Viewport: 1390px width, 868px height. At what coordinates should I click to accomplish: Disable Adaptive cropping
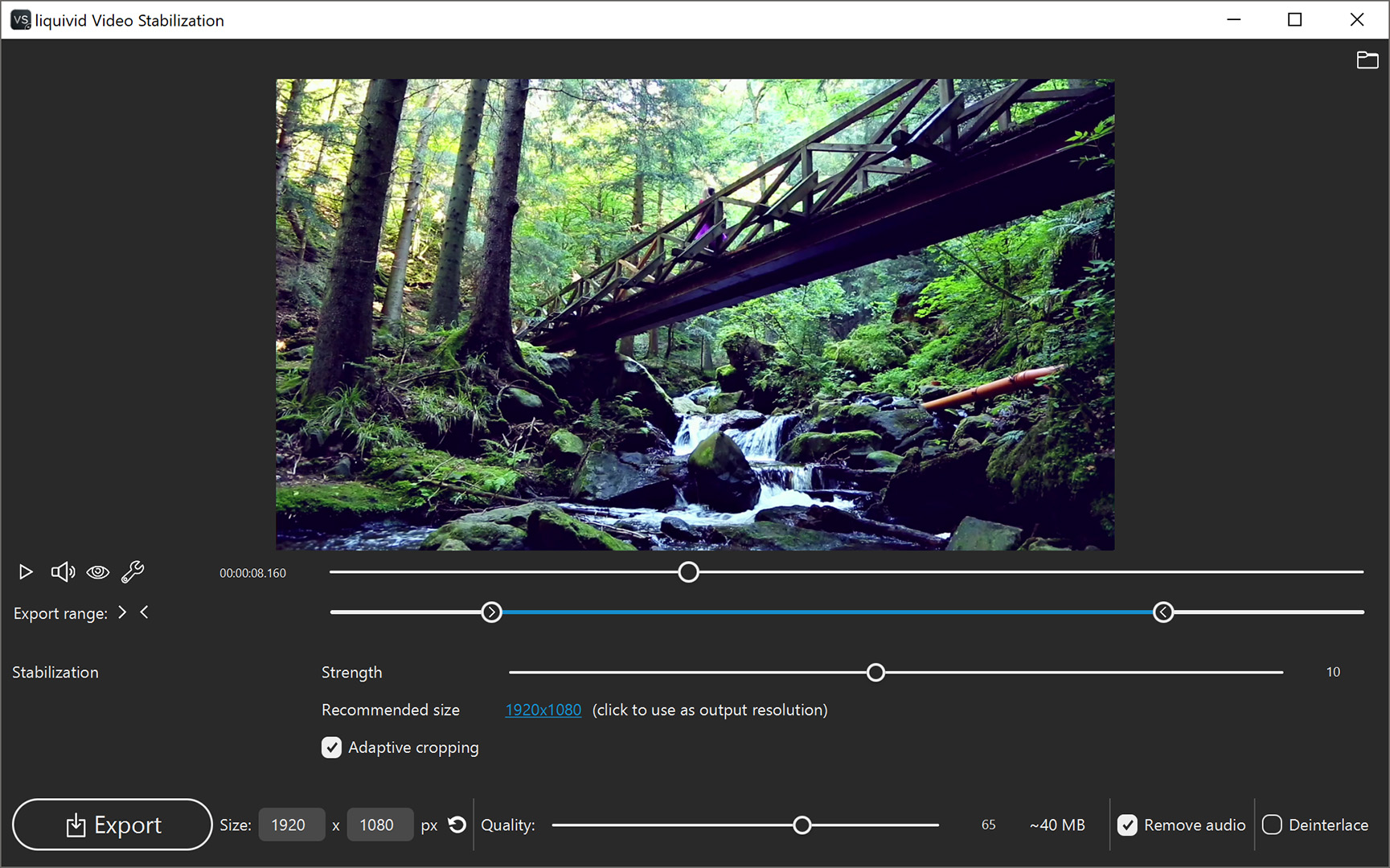331,747
